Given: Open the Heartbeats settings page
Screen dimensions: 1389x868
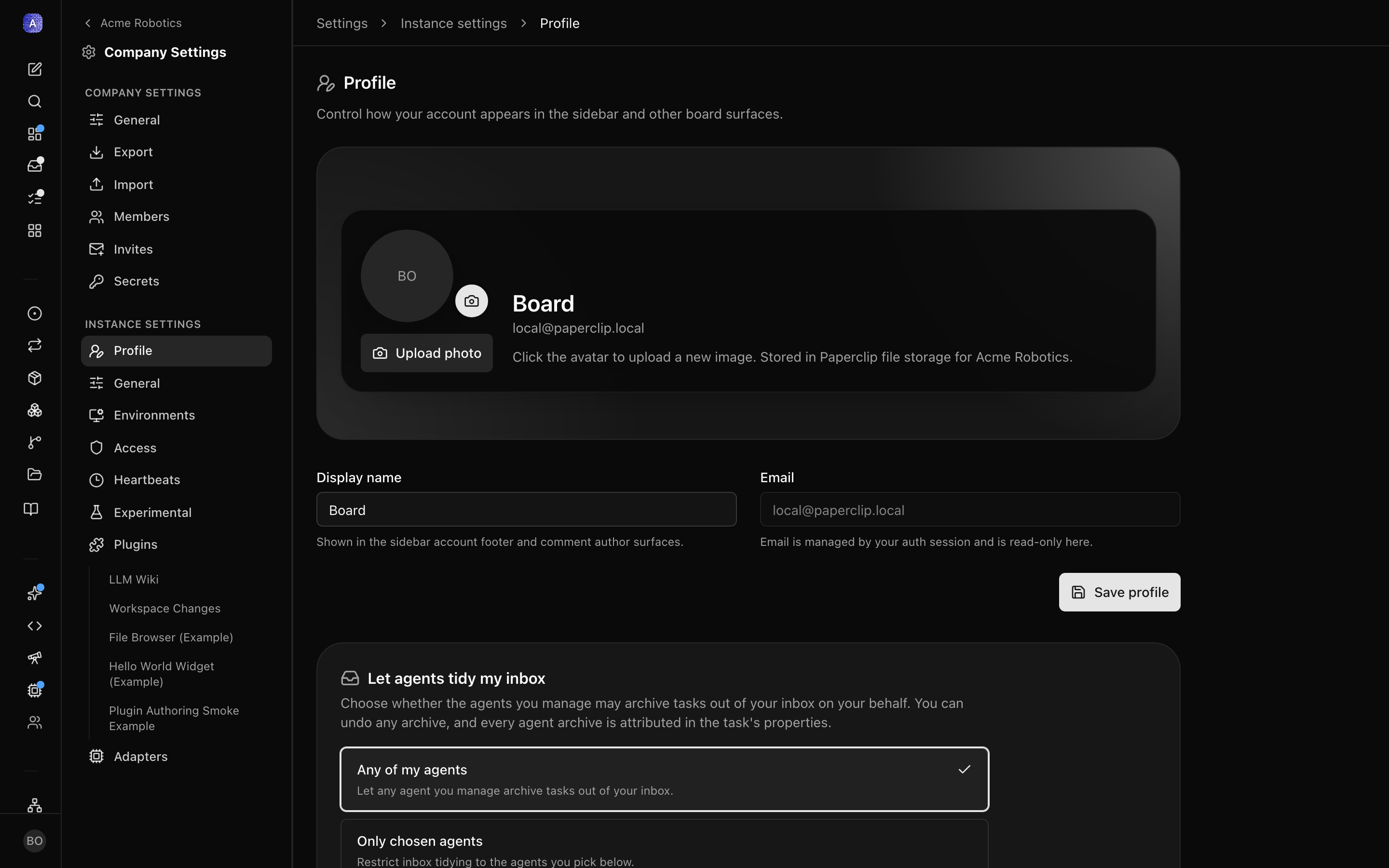Looking at the screenshot, I should [176, 480].
